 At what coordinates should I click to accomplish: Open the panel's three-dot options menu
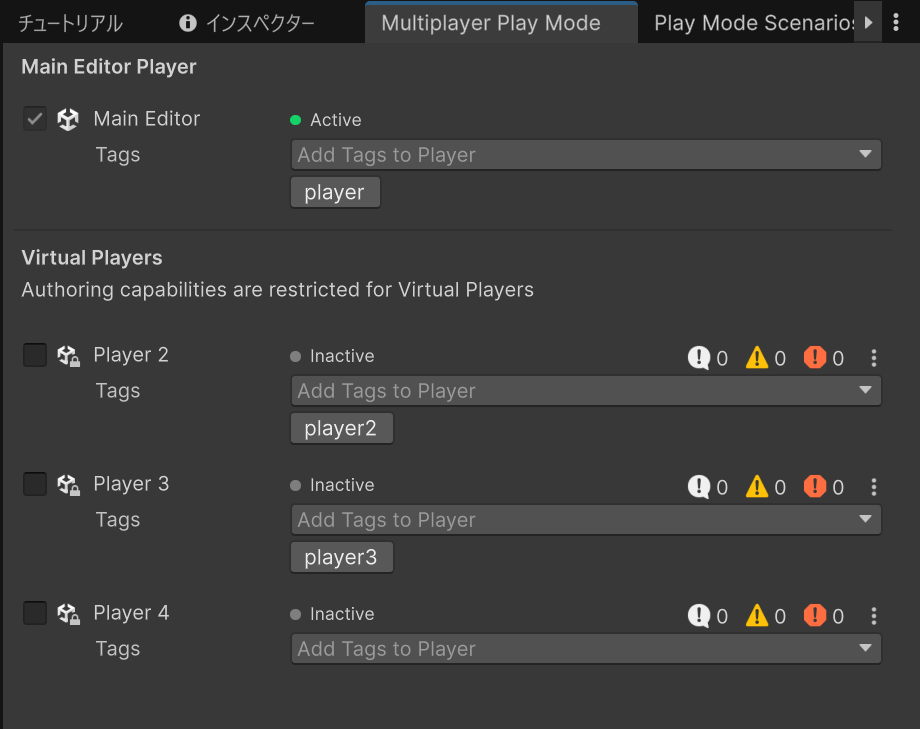point(896,22)
